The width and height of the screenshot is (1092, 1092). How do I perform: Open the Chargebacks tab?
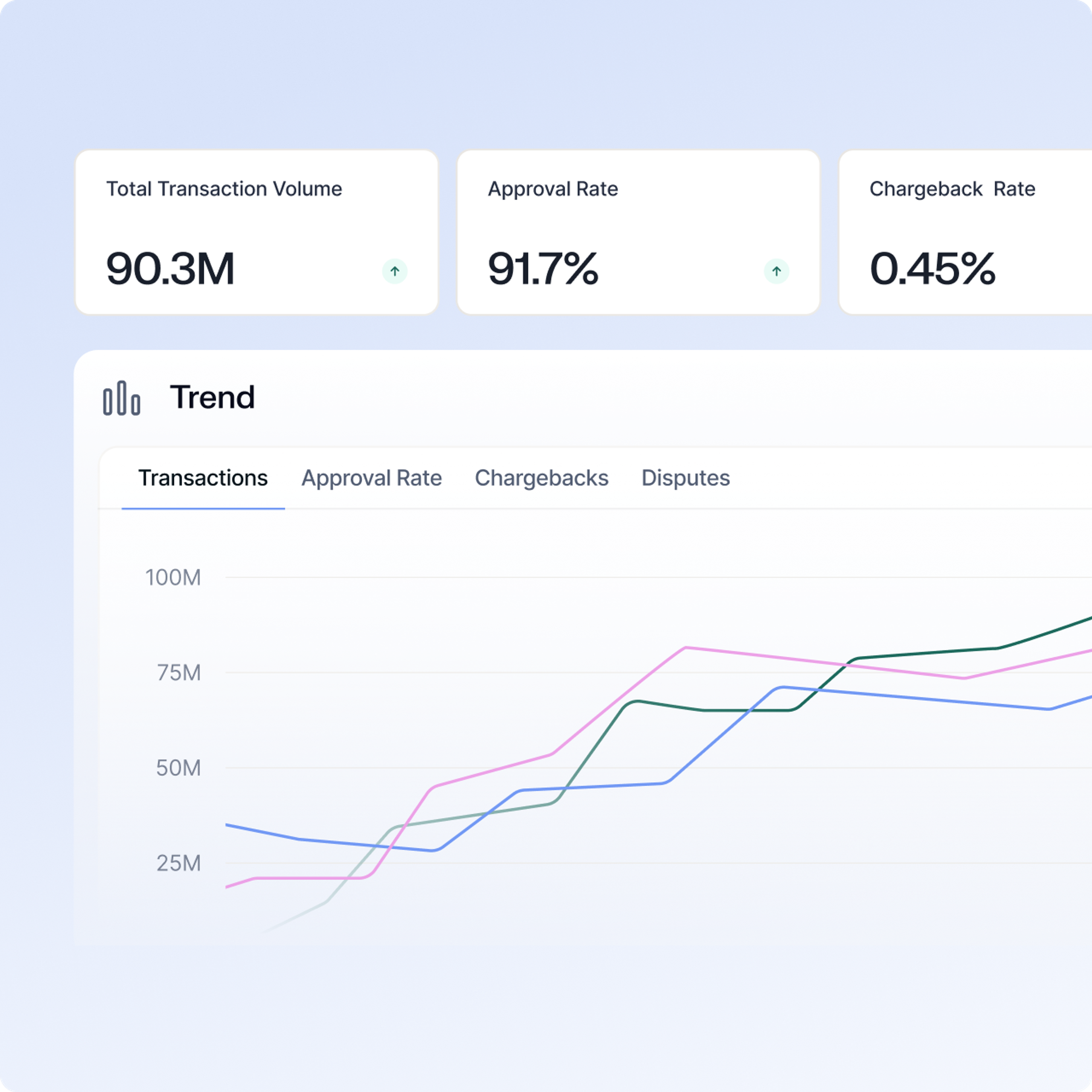click(x=541, y=478)
